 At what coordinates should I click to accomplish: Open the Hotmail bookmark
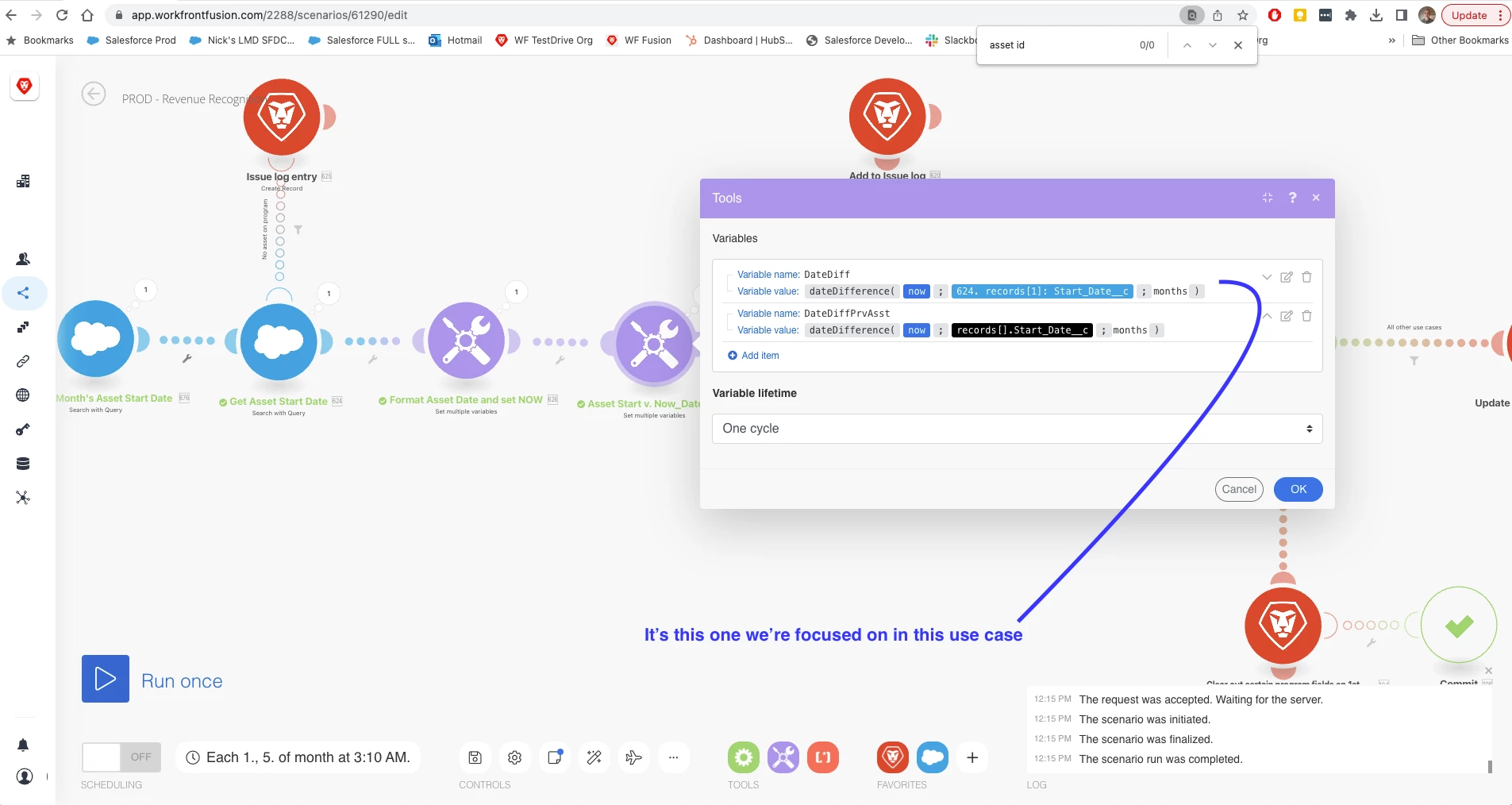point(456,40)
